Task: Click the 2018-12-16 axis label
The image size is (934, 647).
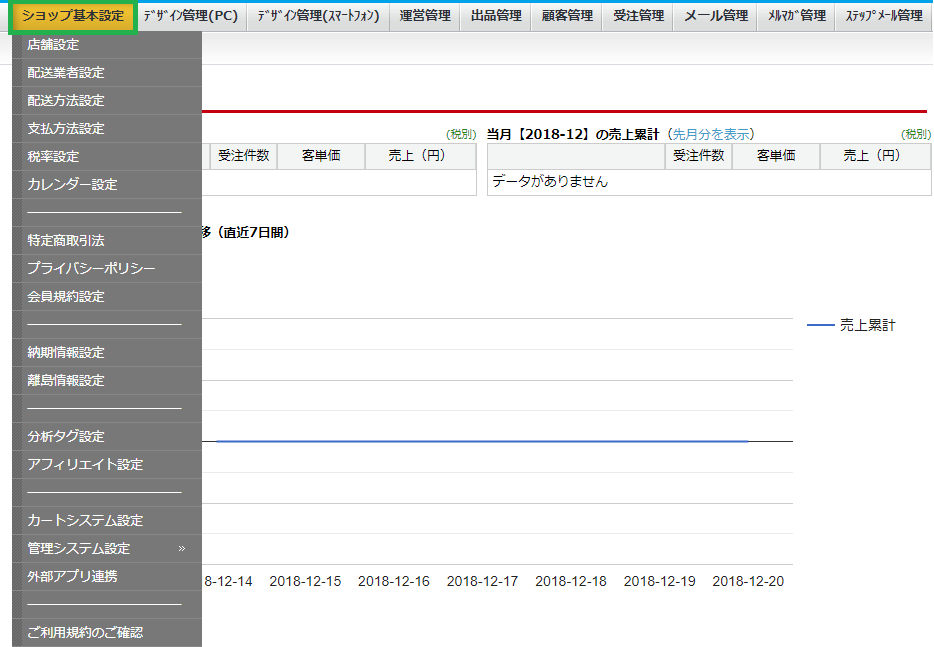Action: click(x=394, y=581)
